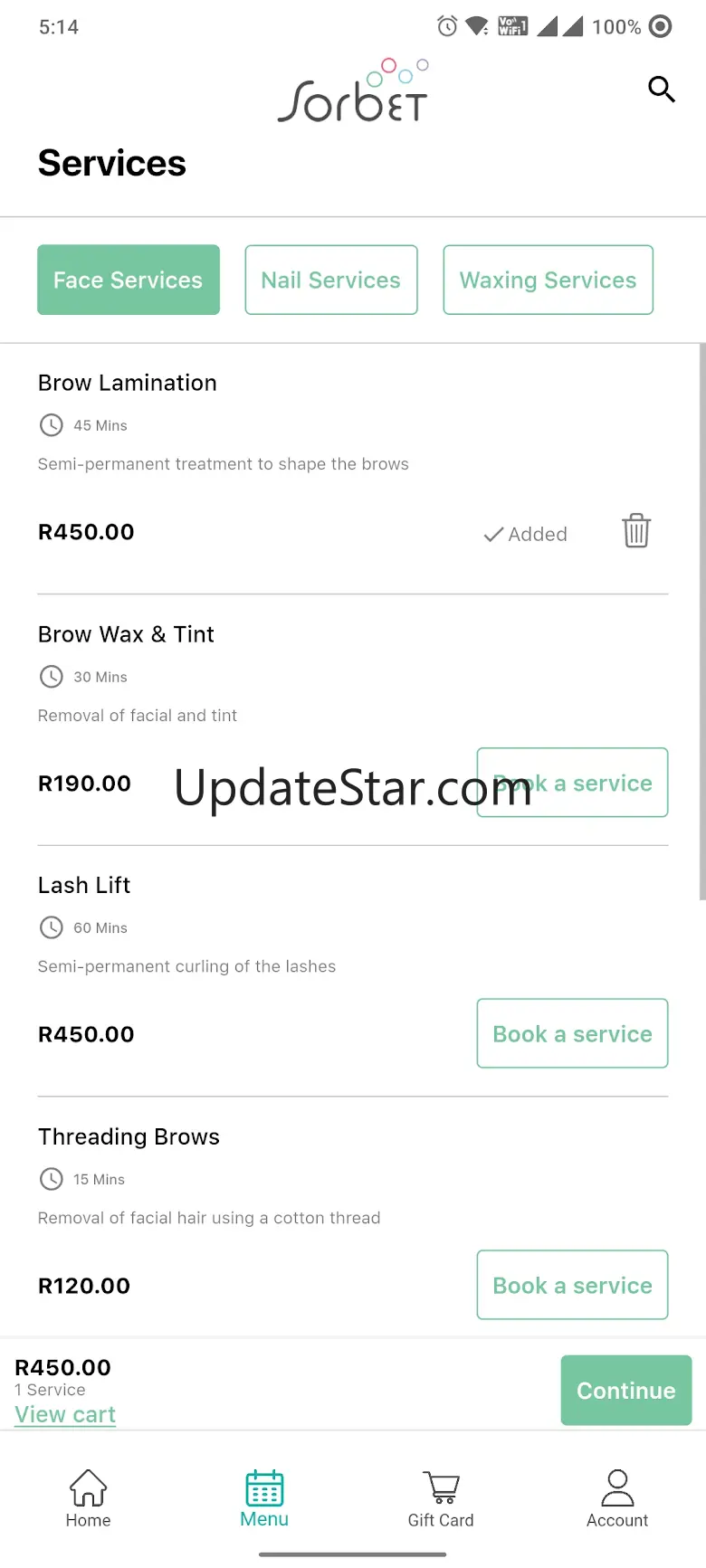706x1568 pixels.
Task: Open the search magnifier icon
Action: coord(662,90)
